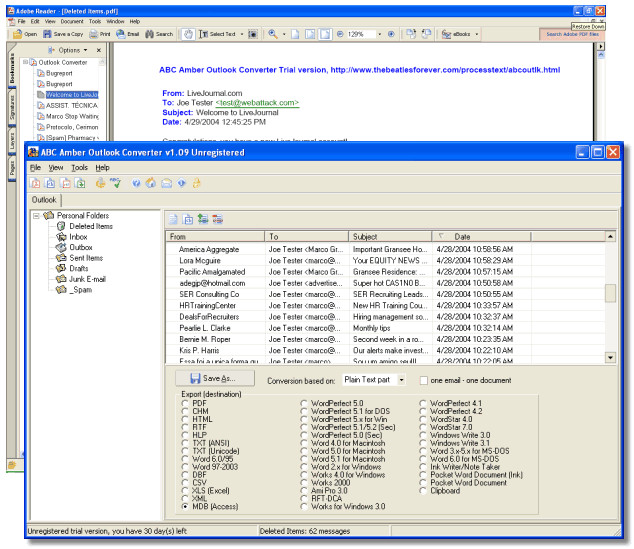This screenshot has height=549, width=634.
Task: Select the CHM export radio button
Action: tap(185, 411)
